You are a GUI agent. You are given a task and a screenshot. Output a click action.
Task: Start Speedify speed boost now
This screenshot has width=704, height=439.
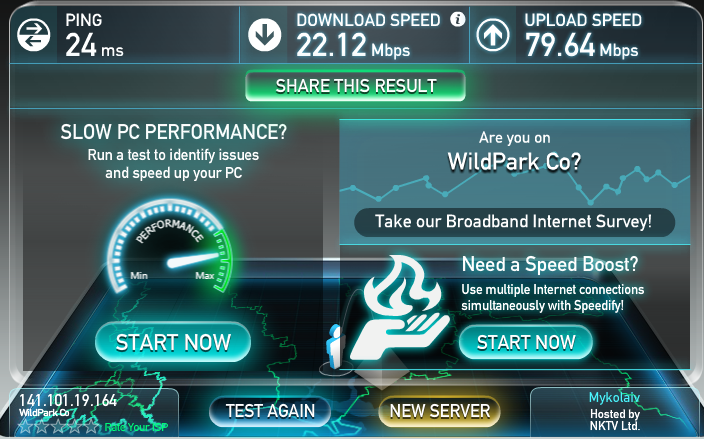coord(526,342)
